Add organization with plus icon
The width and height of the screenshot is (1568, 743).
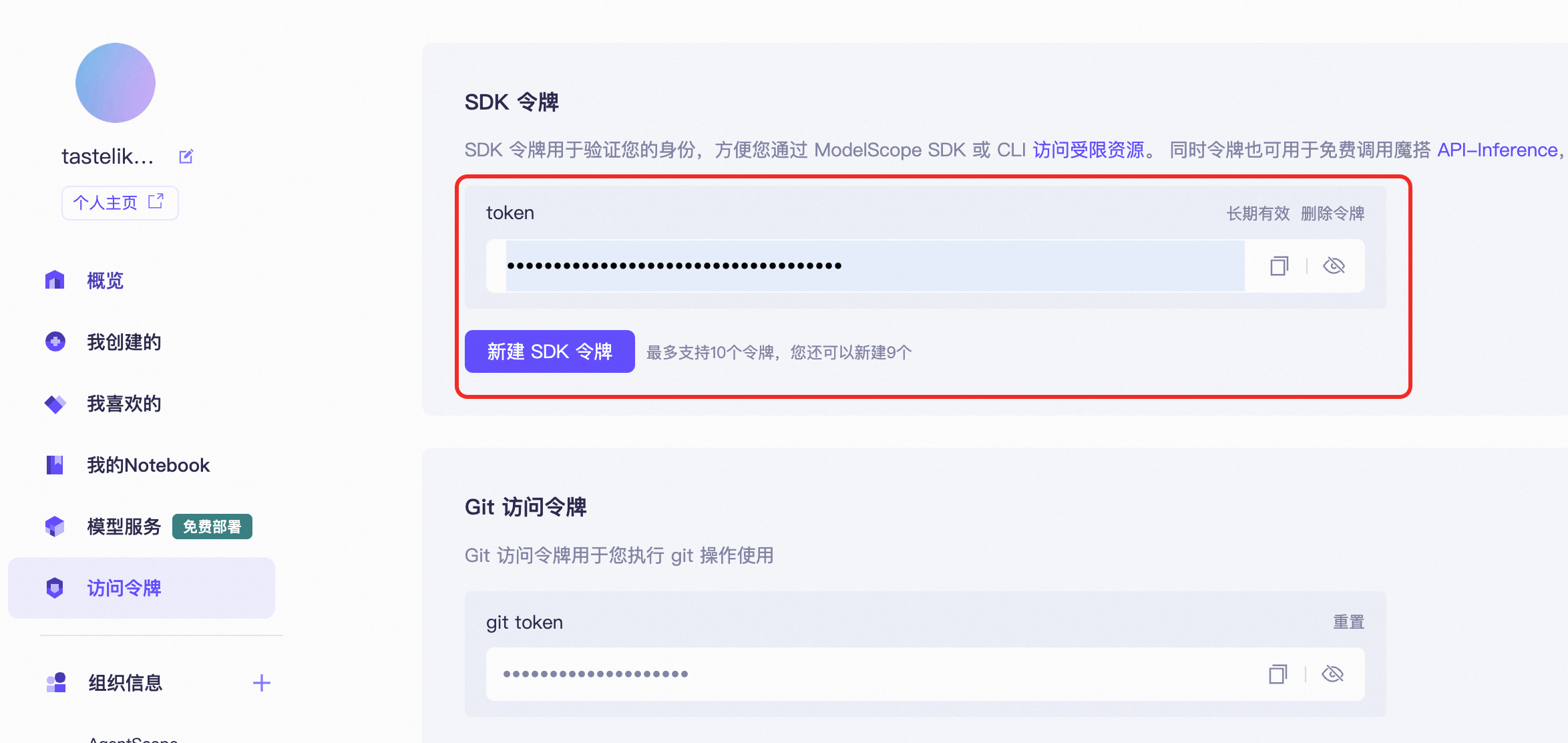(x=262, y=683)
